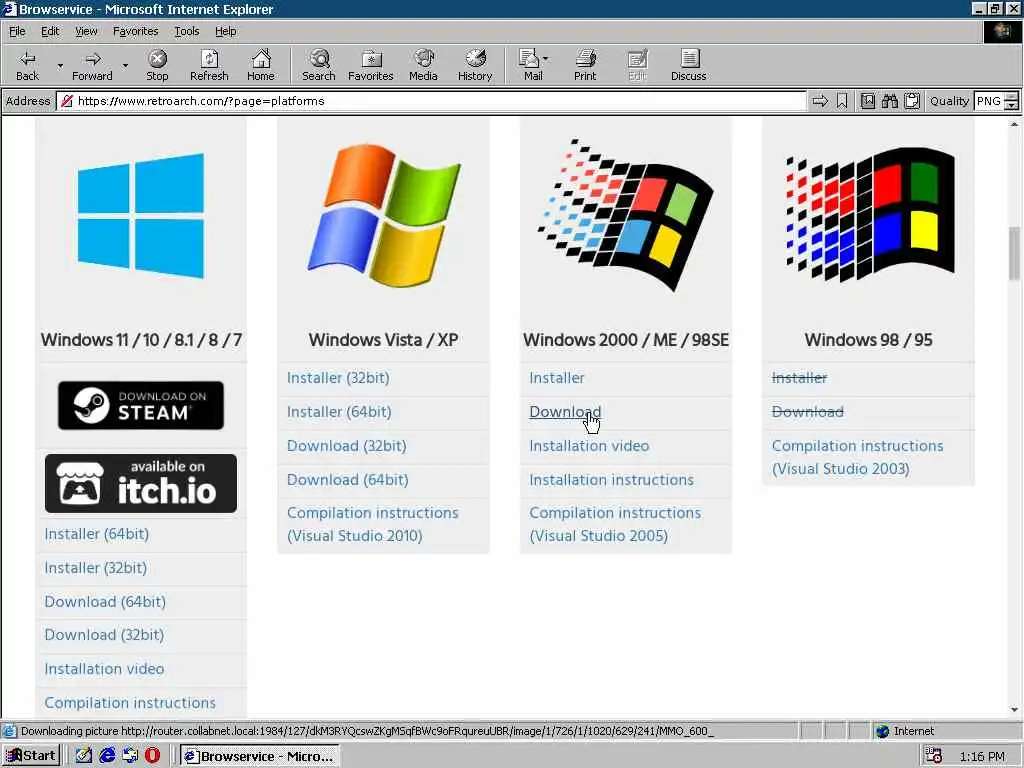The height and width of the screenshot is (768, 1024).
Task: Open Windows 11/10 Download (32bit) link
Action: (104, 635)
